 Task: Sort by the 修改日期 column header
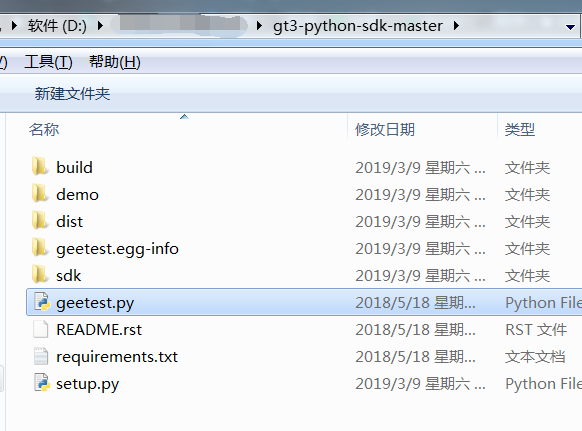pyautogui.click(x=385, y=130)
